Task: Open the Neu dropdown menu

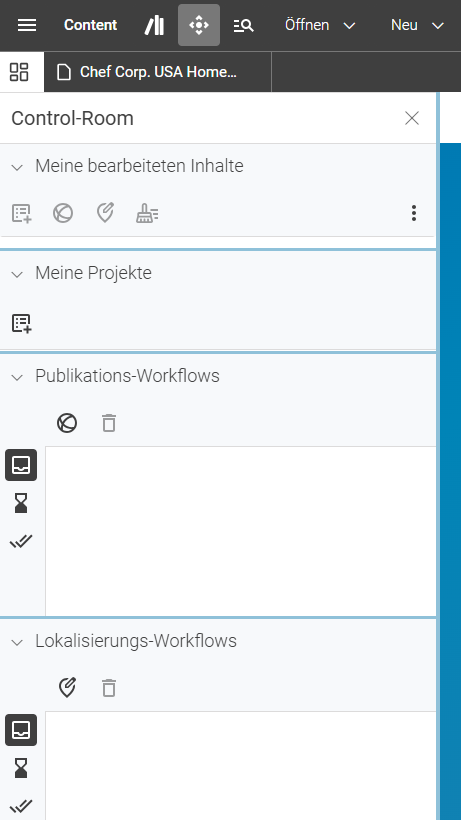Action: click(417, 25)
